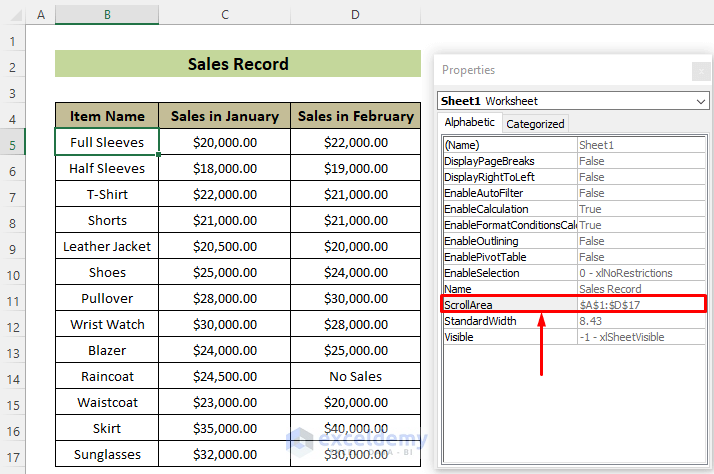Viewport: 714px width, 474px height.
Task: Toggle the EnableAutoFilter False value
Action: 640,193
